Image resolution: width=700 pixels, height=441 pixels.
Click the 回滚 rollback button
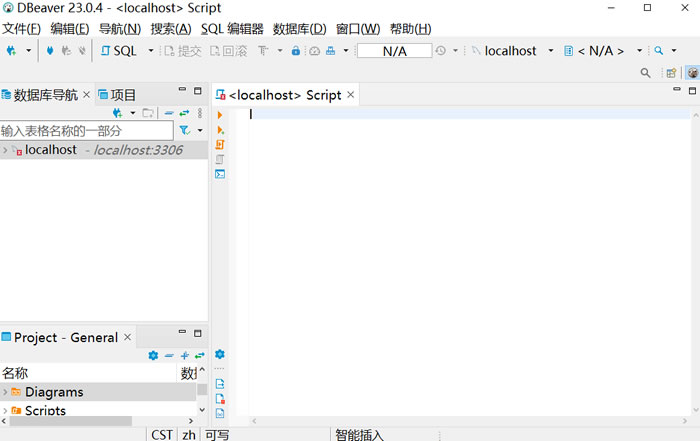tap(227, 50)
